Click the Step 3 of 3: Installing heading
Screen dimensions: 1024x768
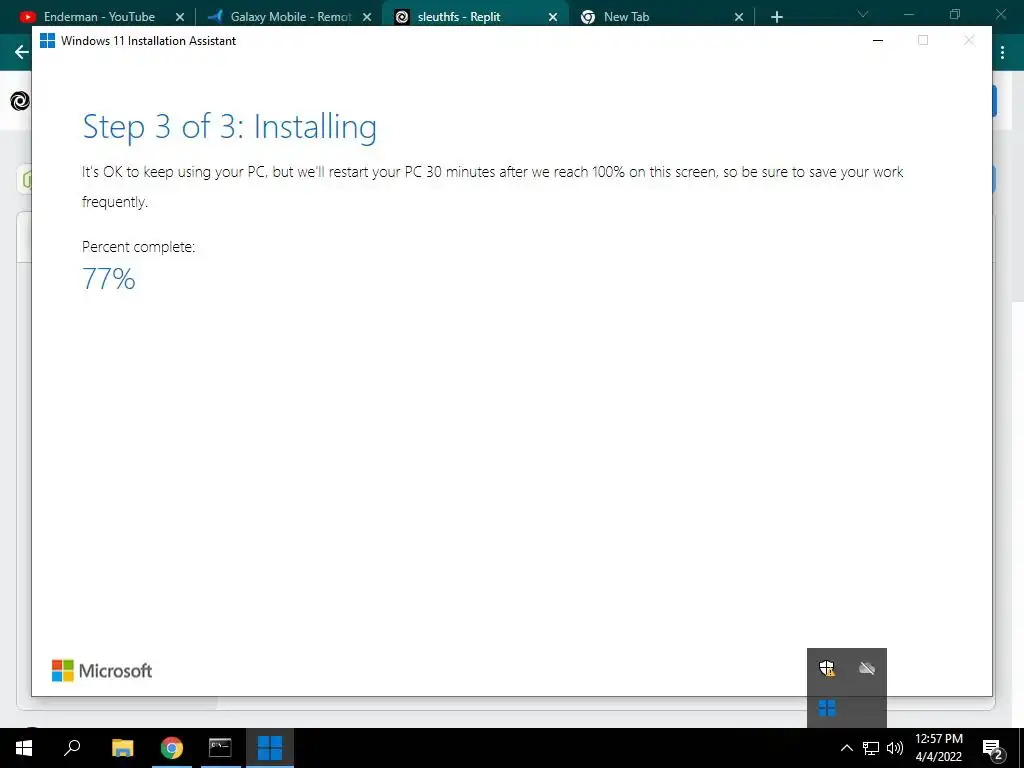tap(229, 127)
